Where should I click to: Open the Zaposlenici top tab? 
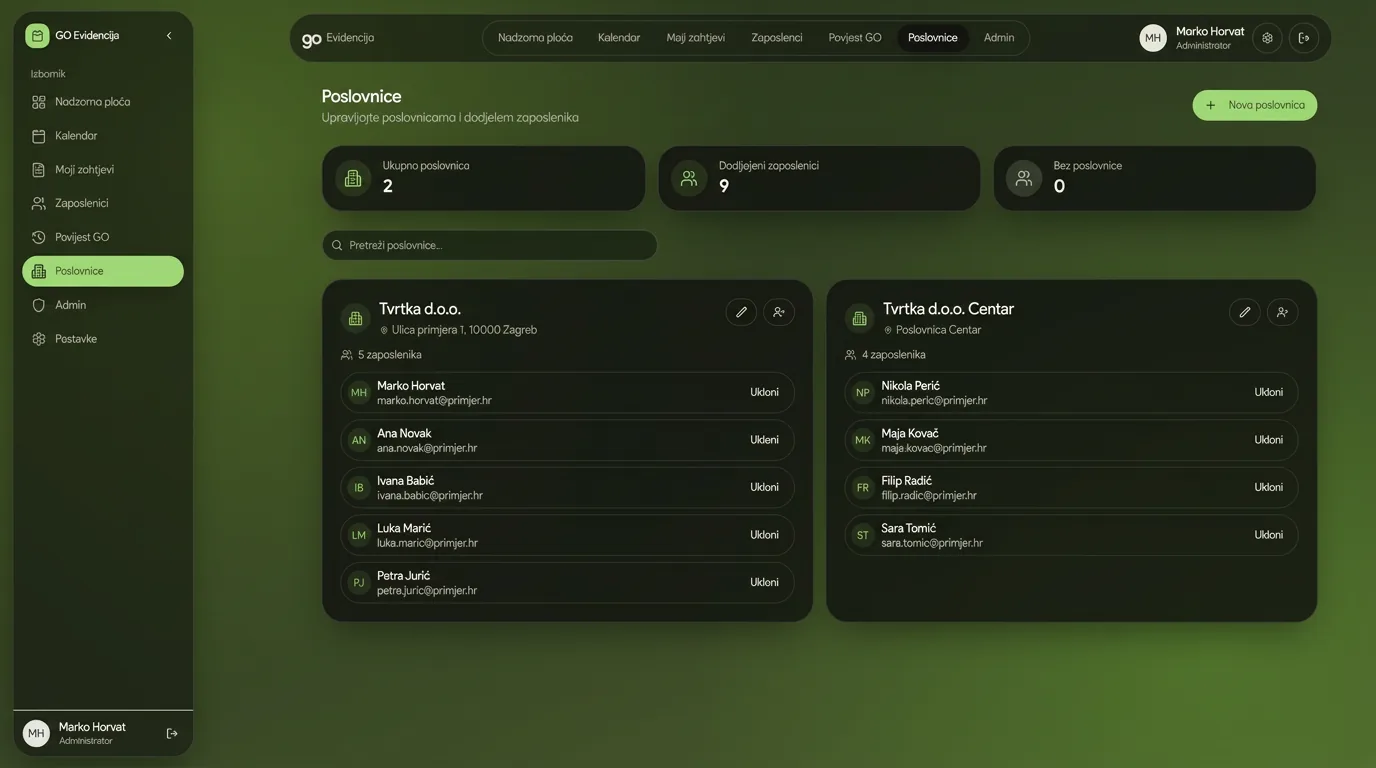(777, 38)
